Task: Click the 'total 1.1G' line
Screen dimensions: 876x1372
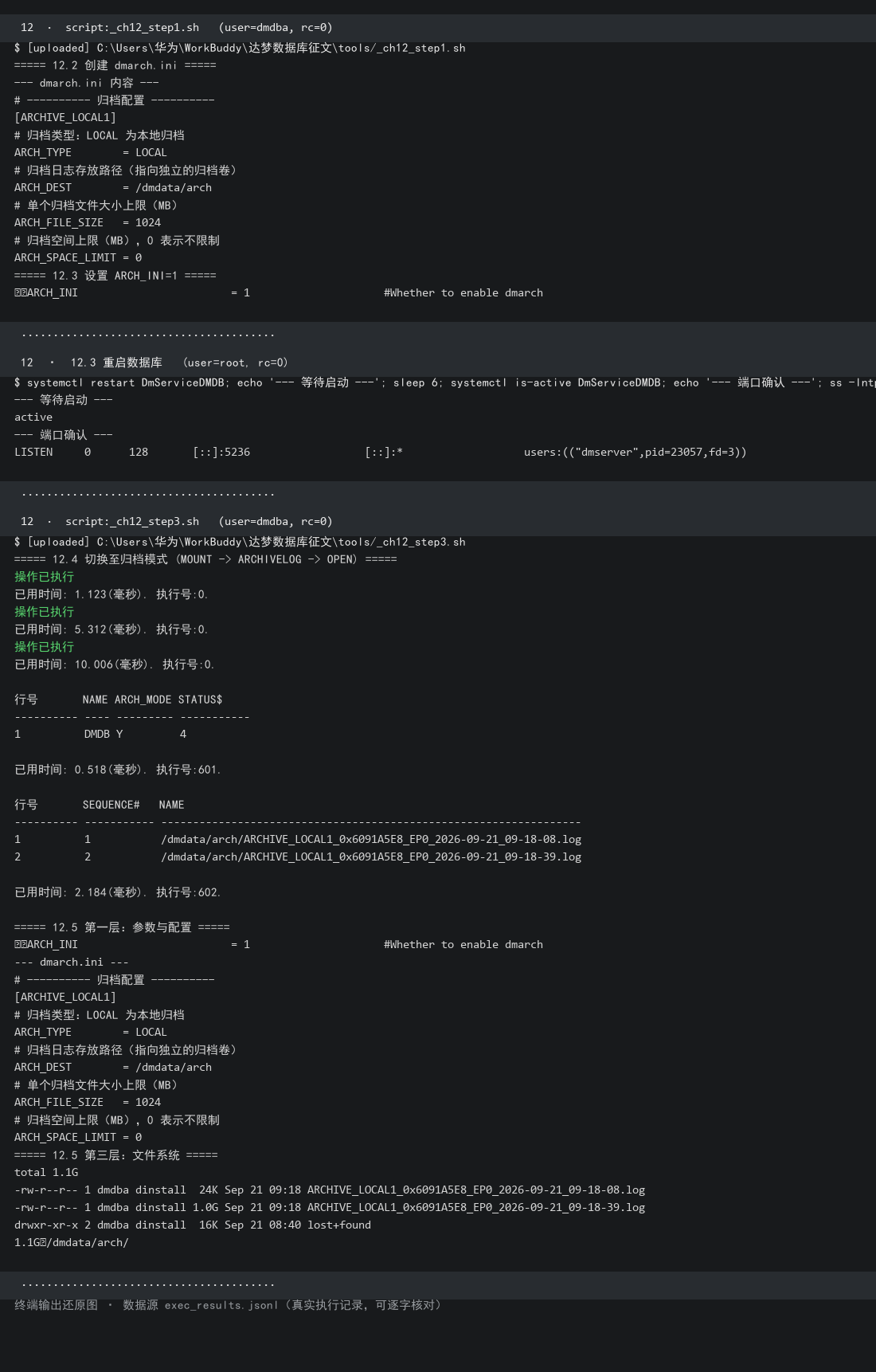Action: 46,1173
